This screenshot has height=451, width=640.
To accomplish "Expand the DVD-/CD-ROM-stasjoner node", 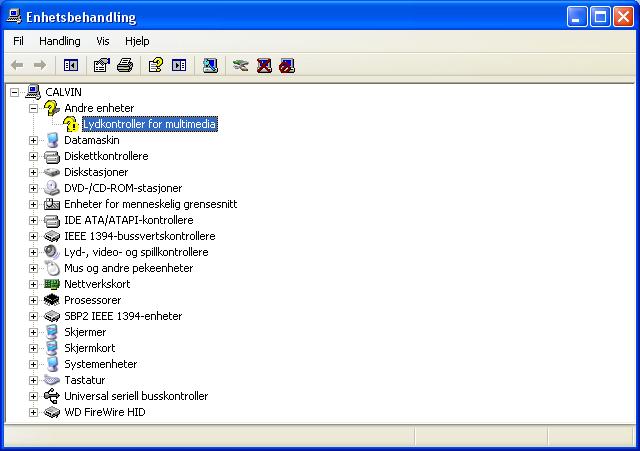I will tap(33, 188).
